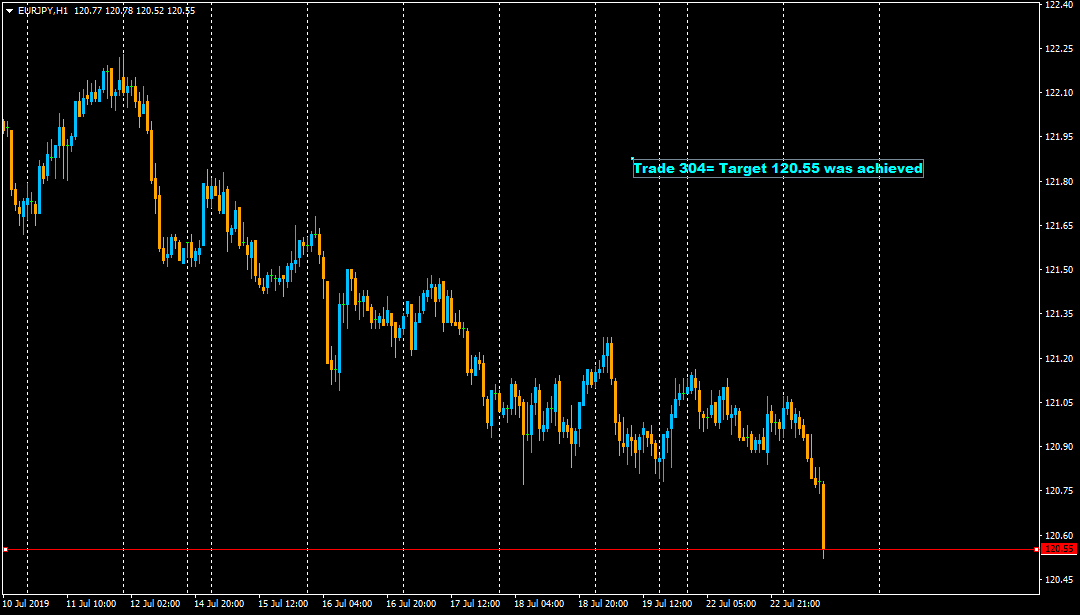The image size is (1080, 615).
Task: Click the 122.40 price axis label
Action: click(x=1059, y=5)
